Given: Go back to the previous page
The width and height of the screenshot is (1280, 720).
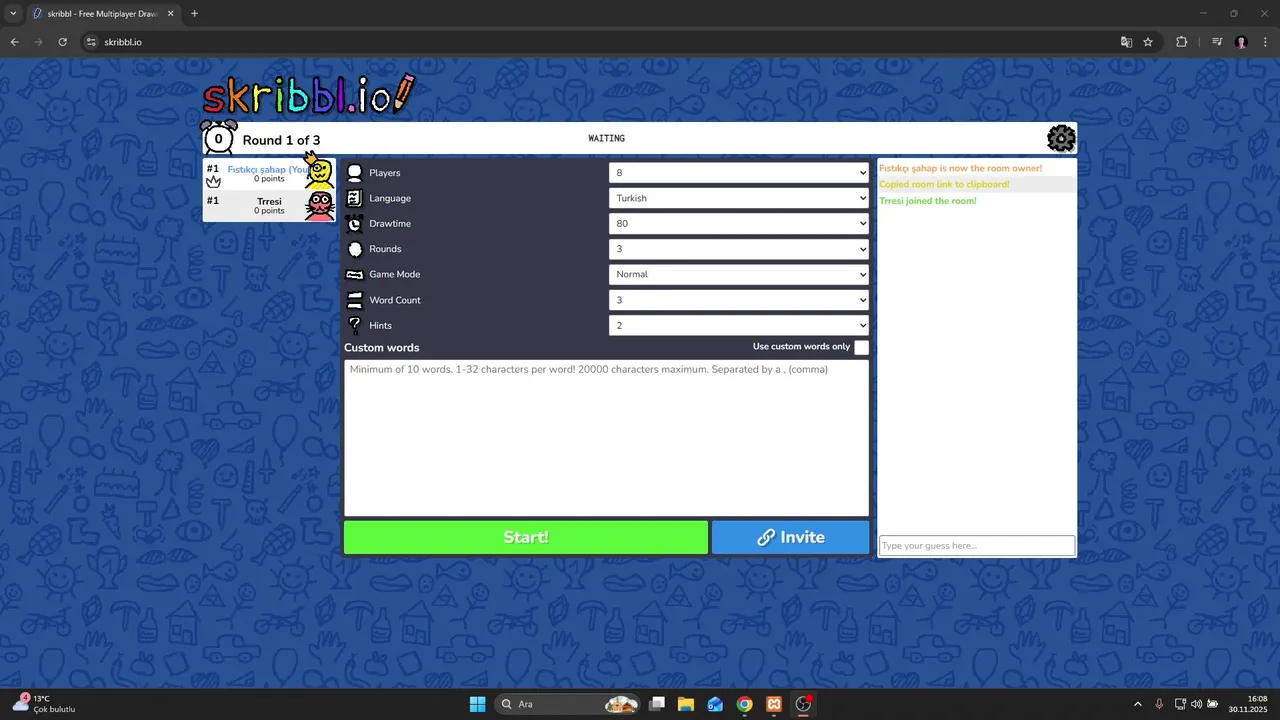Looking at the screenshot, I should click(x=14, y=42).
